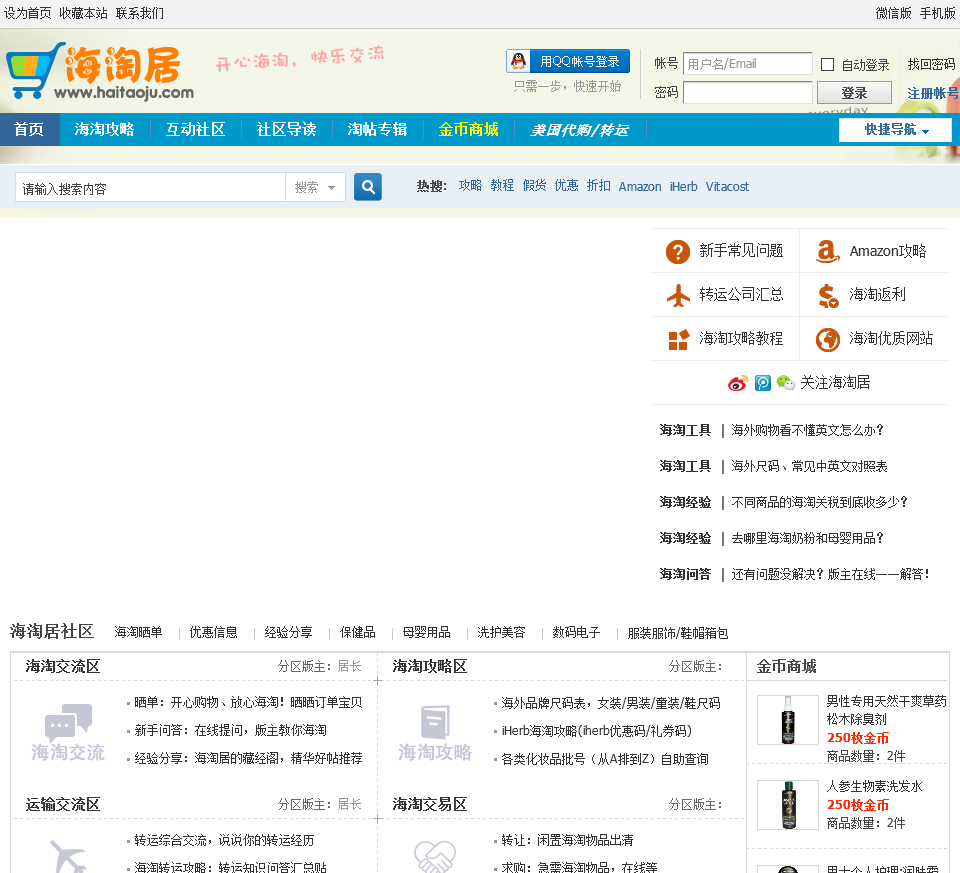Open the 海淘交流区 section heading
This screenshot has width=960, height=873.
62,666
